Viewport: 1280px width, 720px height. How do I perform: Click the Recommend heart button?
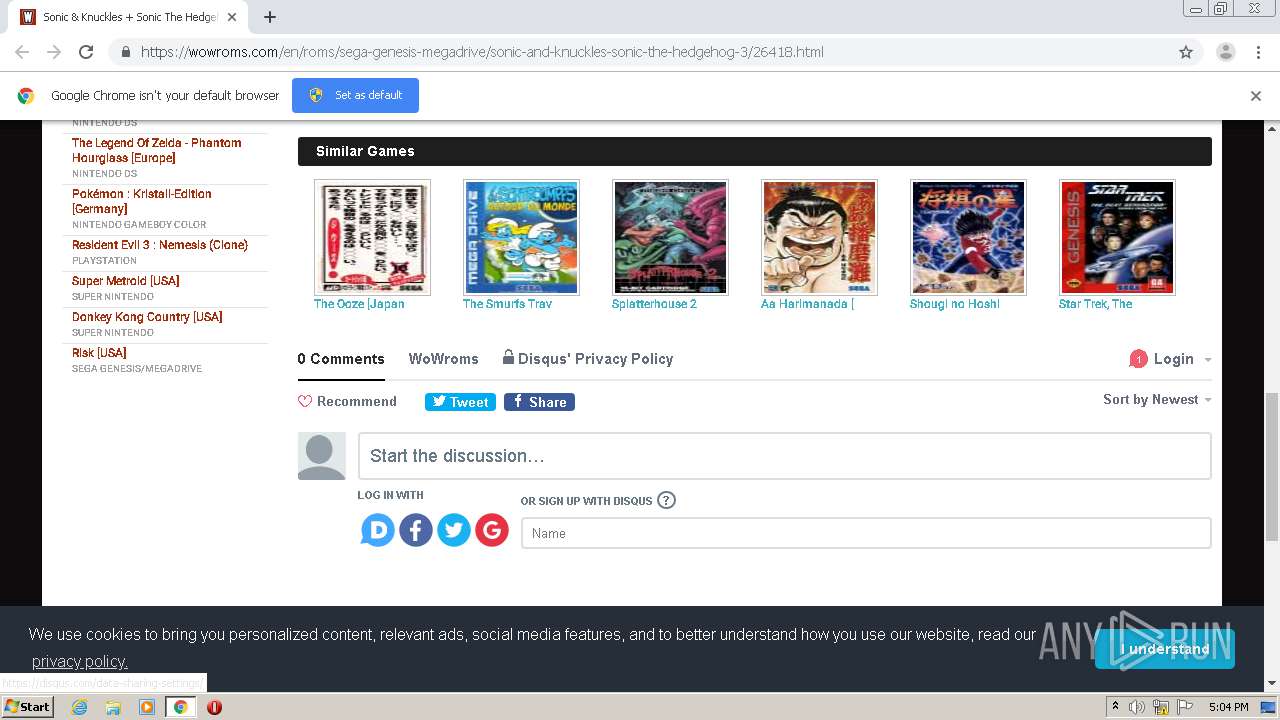[x=347, y=401]
